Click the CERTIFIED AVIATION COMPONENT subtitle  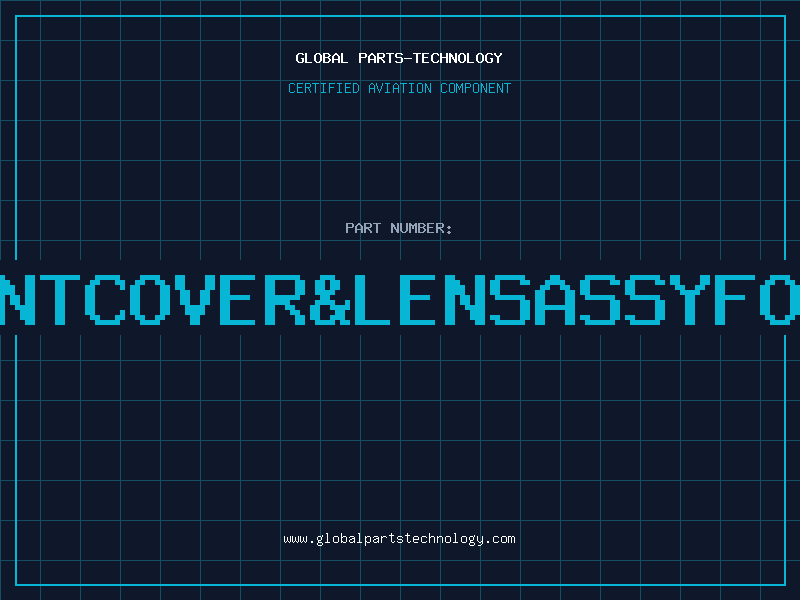[399, 88]
